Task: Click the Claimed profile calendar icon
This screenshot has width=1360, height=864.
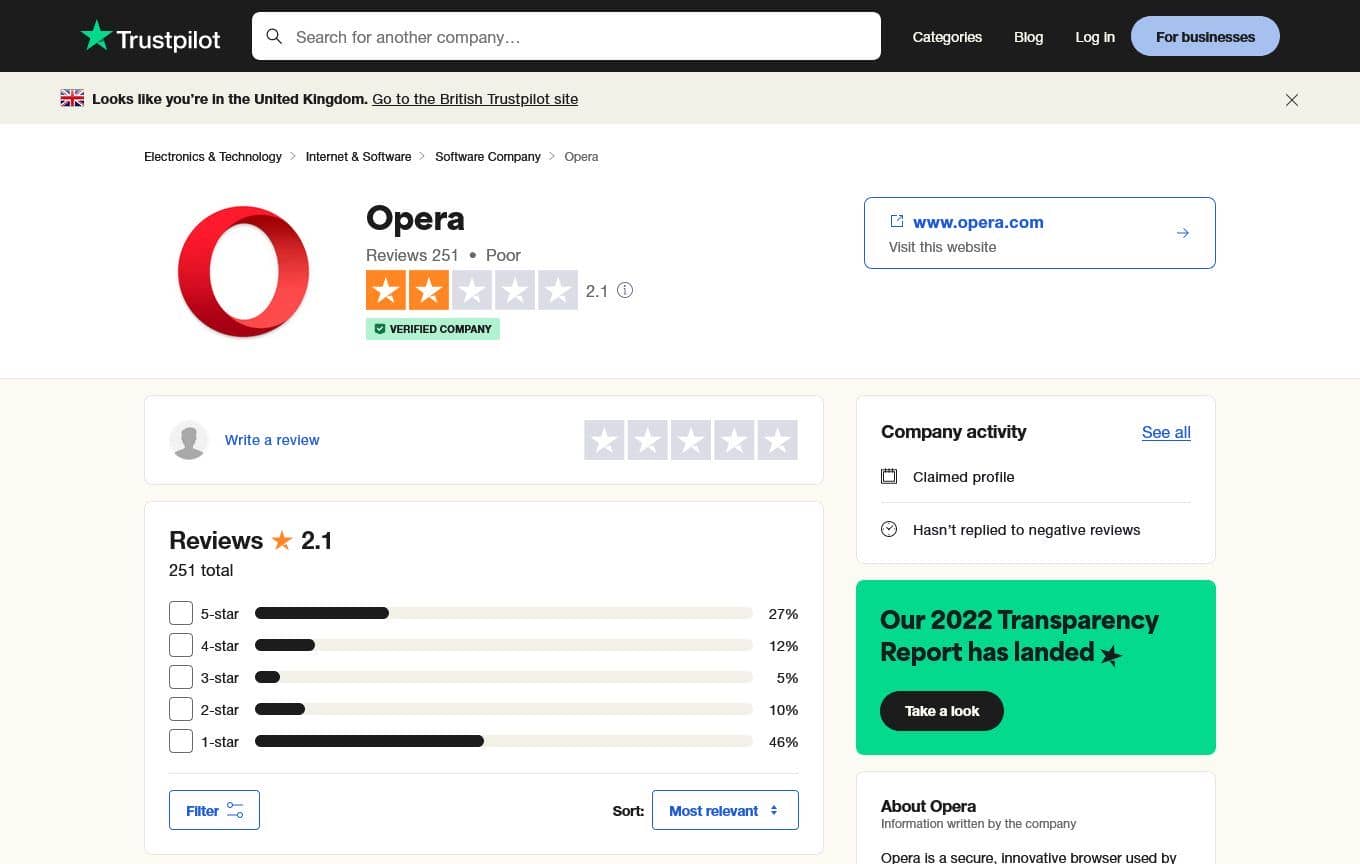Action: click(x=889, y=476)
